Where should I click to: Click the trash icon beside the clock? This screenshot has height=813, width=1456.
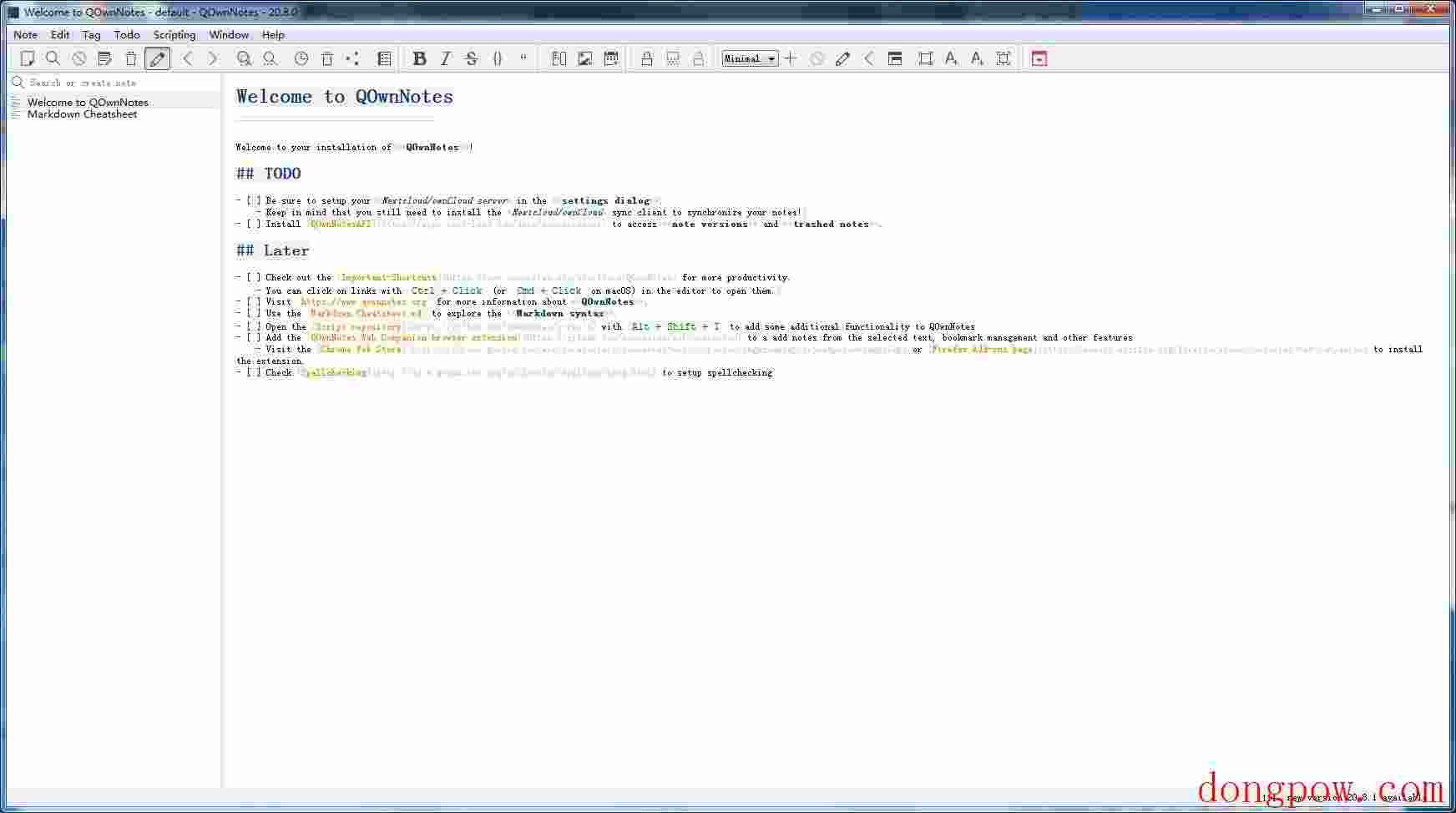[x=327, y=58]
